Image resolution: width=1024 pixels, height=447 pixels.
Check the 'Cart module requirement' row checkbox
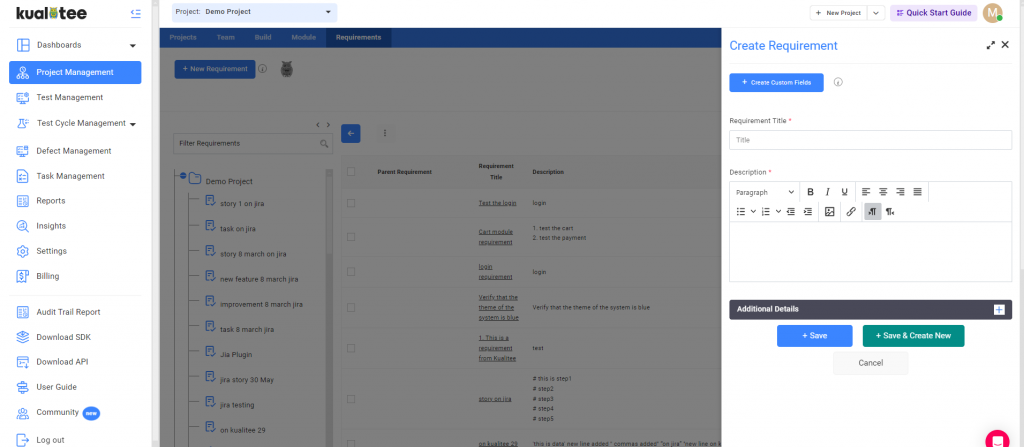point(351,237)
